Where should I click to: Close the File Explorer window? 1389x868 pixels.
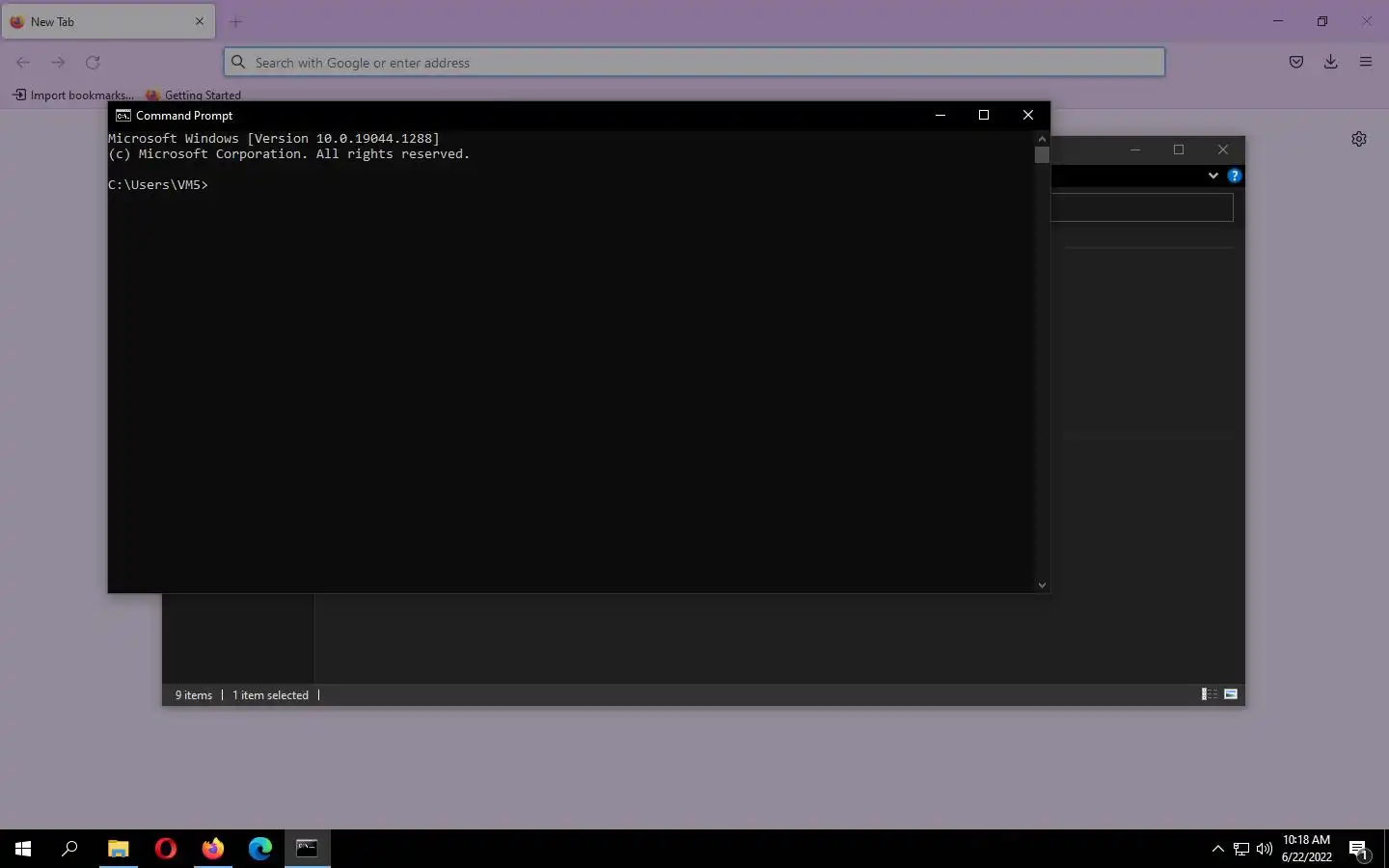tap(1223, 149)
